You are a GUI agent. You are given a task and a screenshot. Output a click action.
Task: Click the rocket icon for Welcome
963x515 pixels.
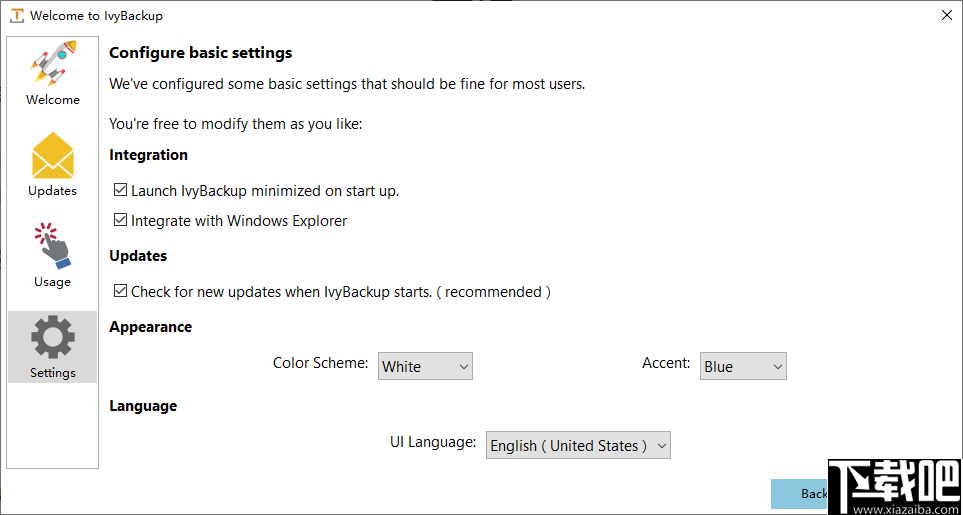pos(53,63)
